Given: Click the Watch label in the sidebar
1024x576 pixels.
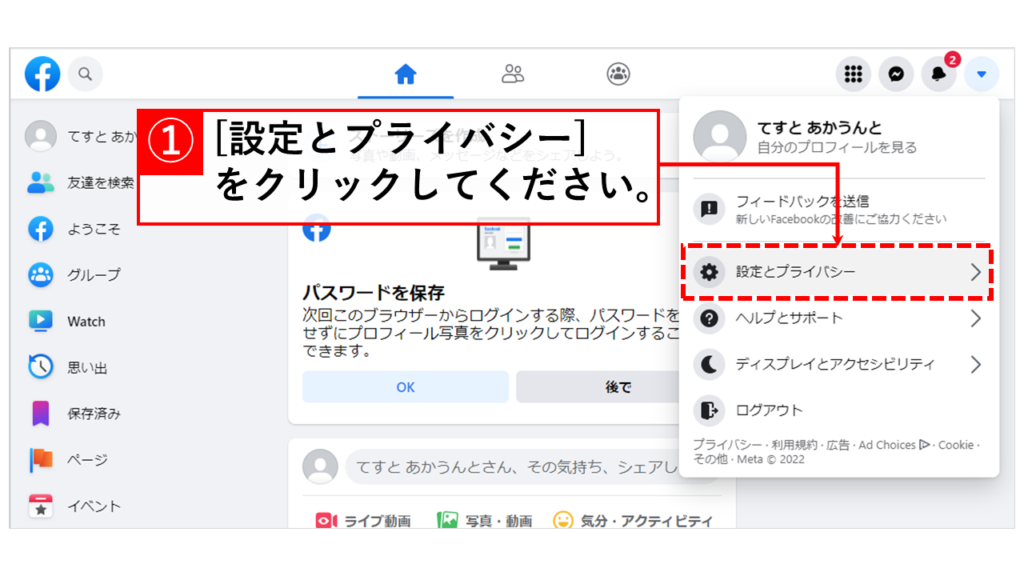Looking at the screenshot, I should click(x=86, y=321).
